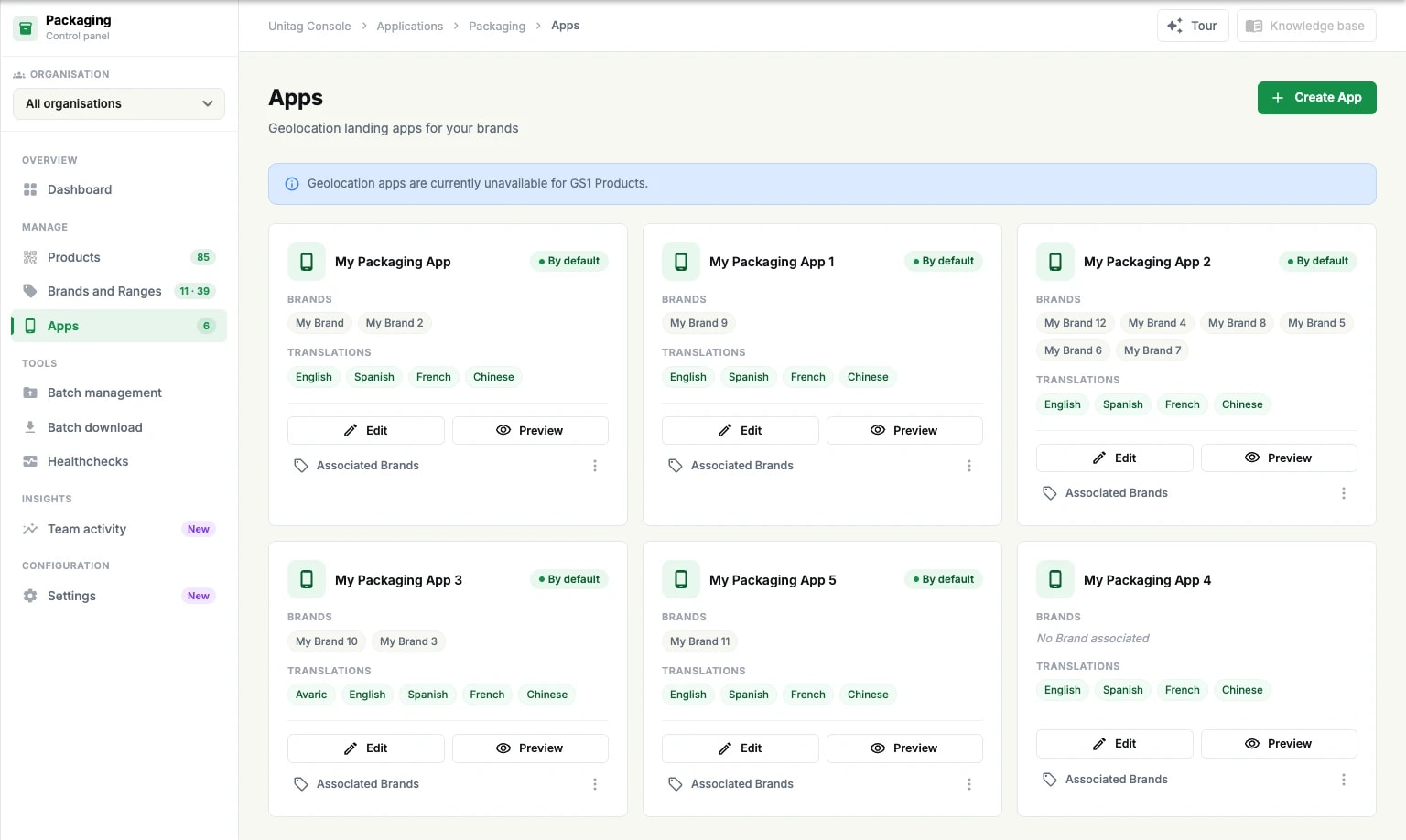Viewport: 1406px width, 840px height.
Task: Edit My Packaging App 5
Action: (x=740, y=748)
